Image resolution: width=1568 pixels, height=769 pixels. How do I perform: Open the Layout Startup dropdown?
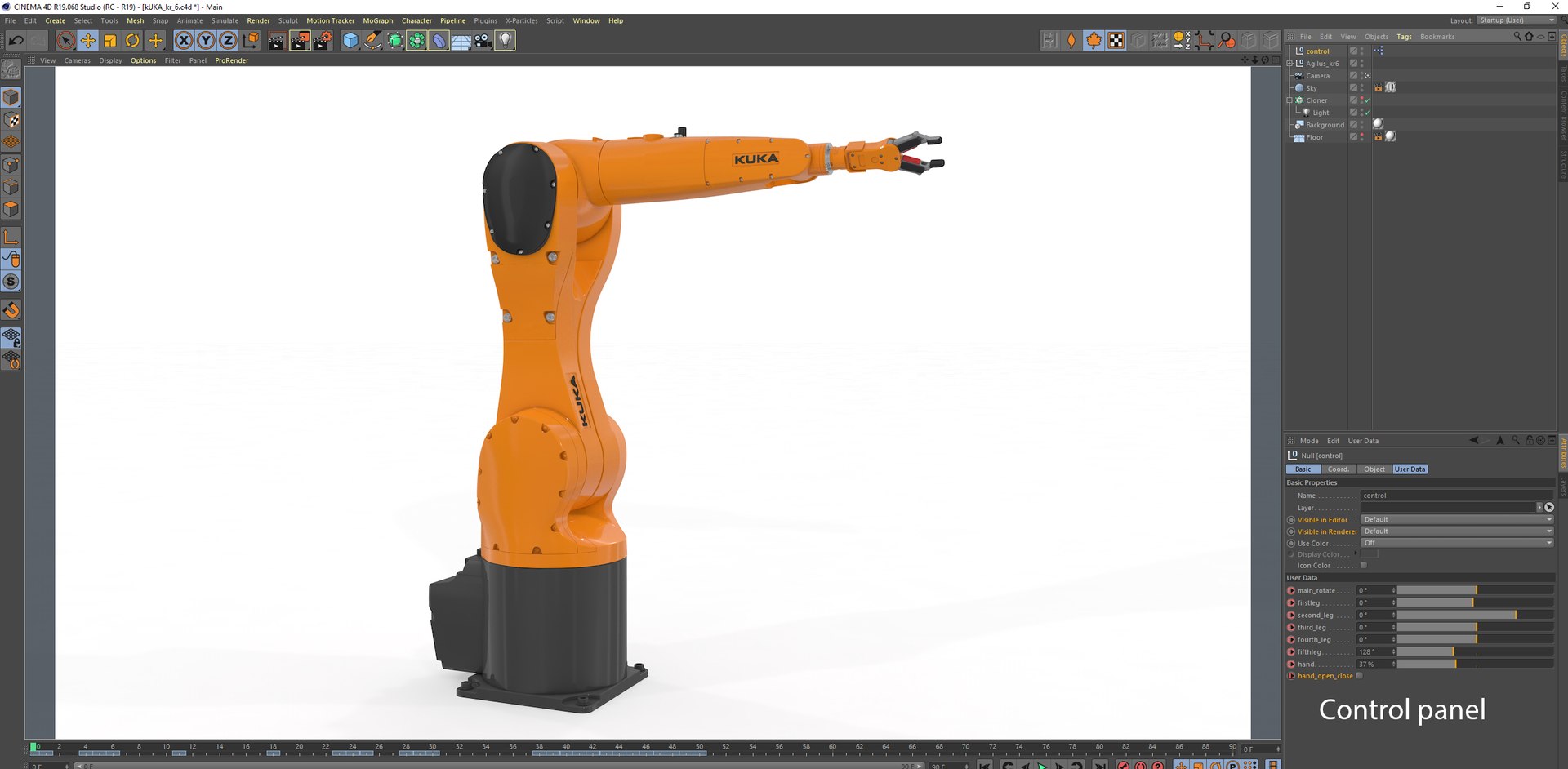click(x=1517, y=20)
